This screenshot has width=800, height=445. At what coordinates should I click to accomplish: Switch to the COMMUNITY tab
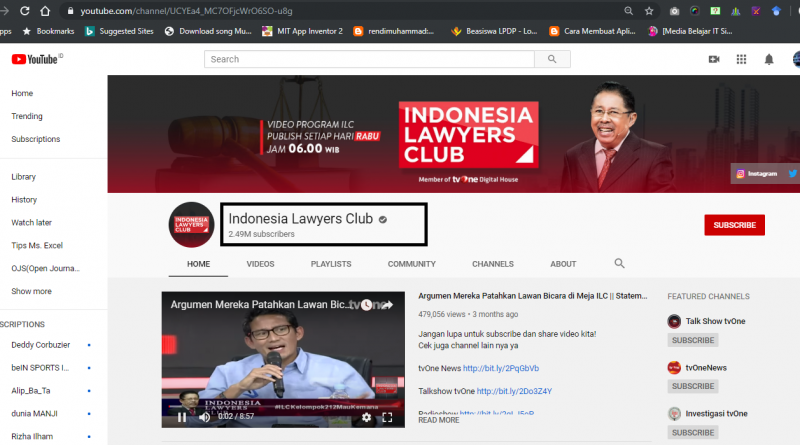click(412, 264)
